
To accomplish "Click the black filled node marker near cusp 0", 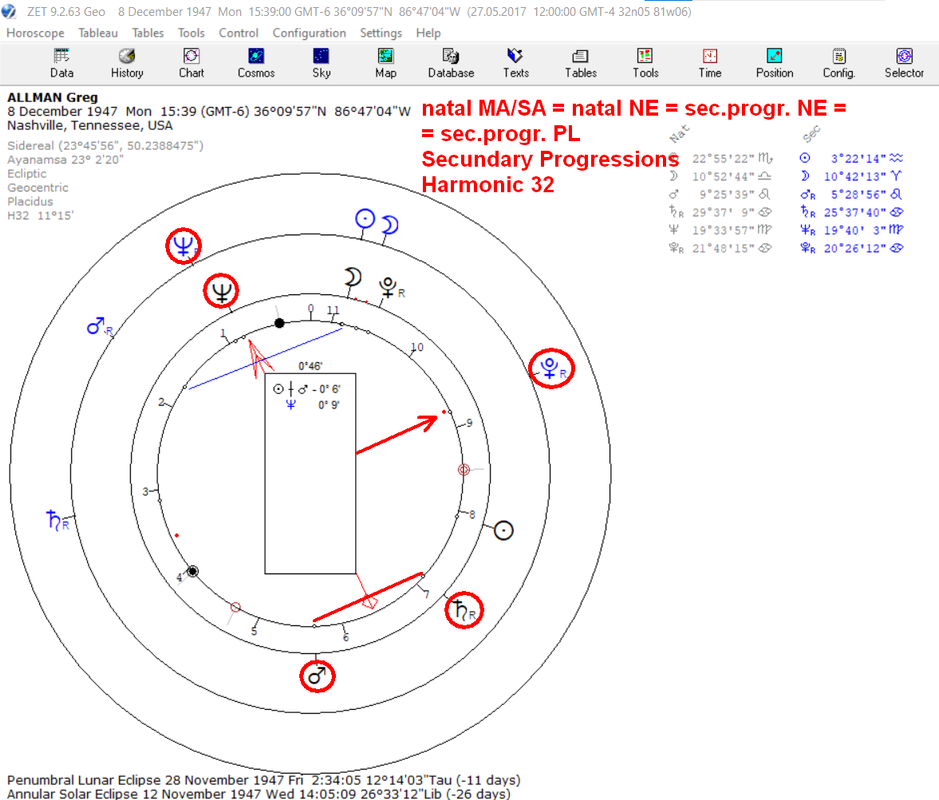I will point(279,323).
